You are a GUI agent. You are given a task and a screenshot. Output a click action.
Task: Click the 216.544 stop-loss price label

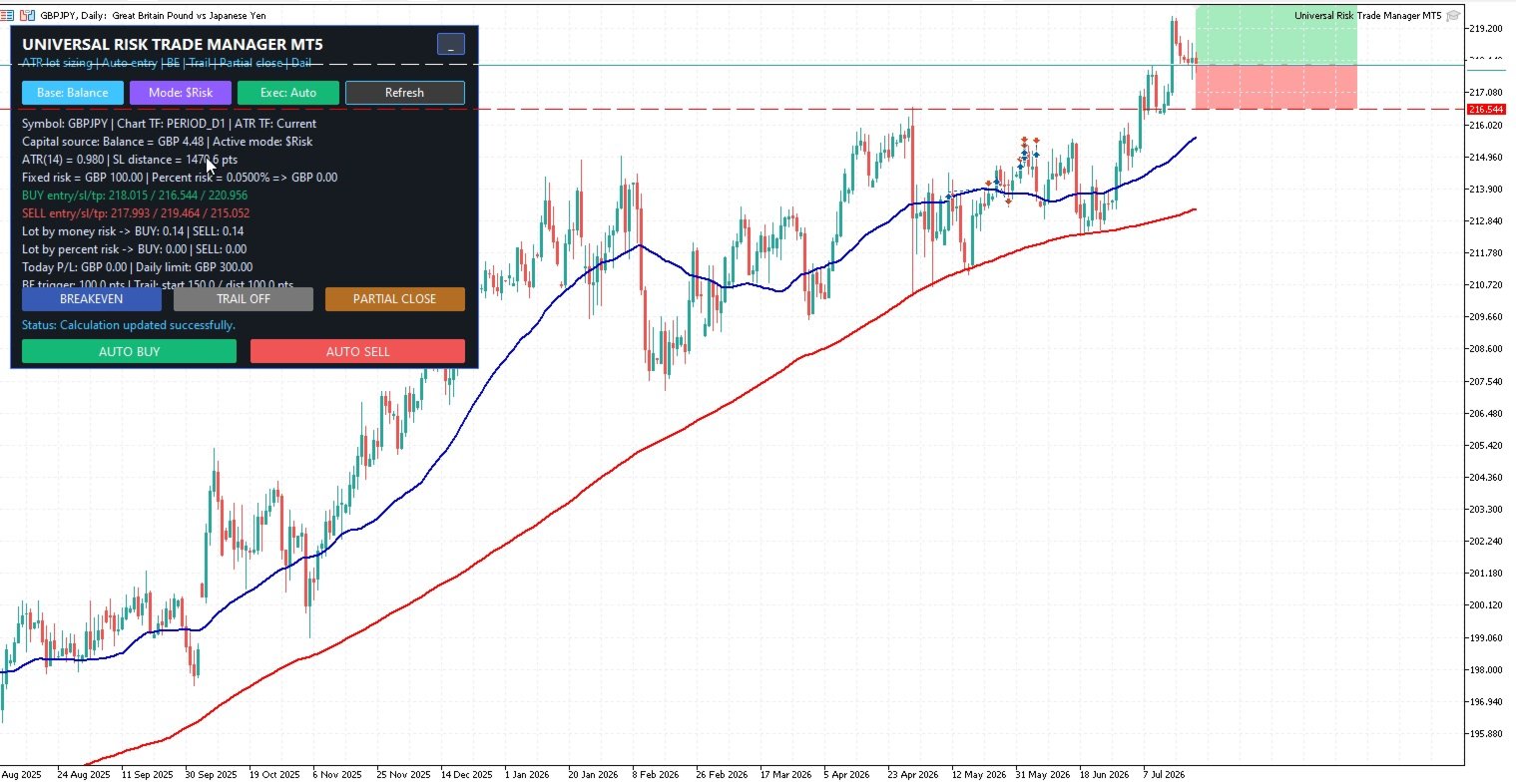1486,109
